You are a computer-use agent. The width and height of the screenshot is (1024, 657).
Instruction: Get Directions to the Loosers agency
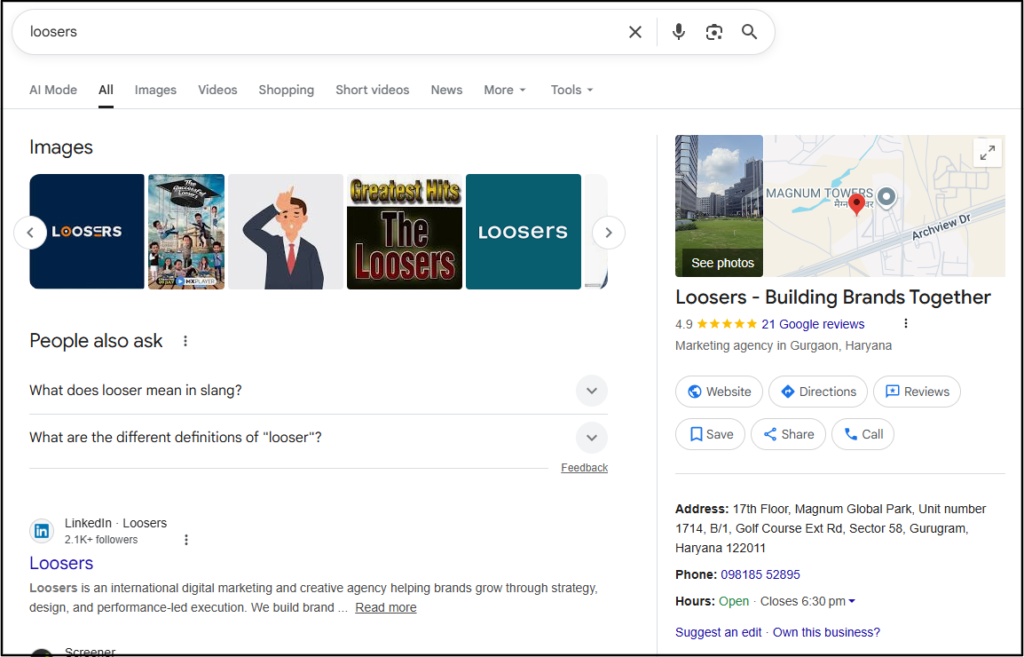click(817, 391)
